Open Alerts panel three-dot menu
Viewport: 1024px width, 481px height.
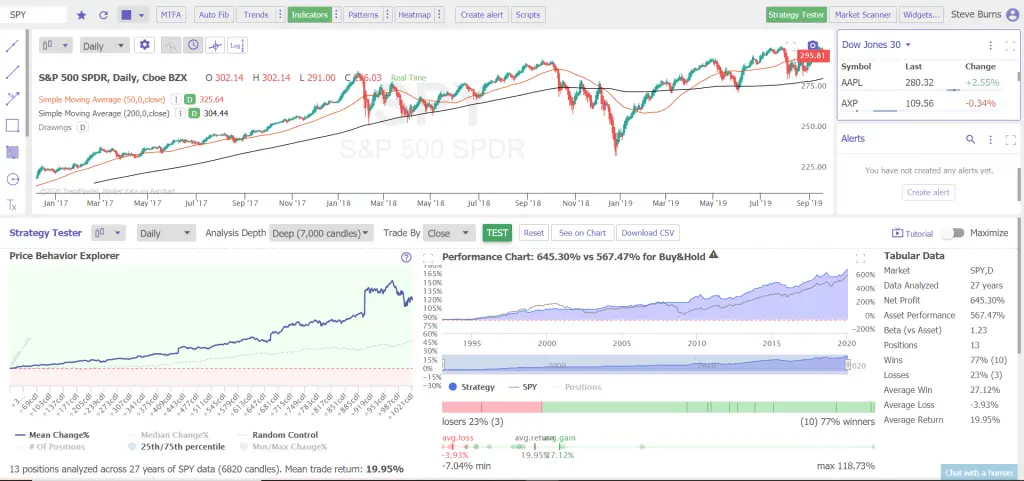pyautogui.click(x=991, y=139)
